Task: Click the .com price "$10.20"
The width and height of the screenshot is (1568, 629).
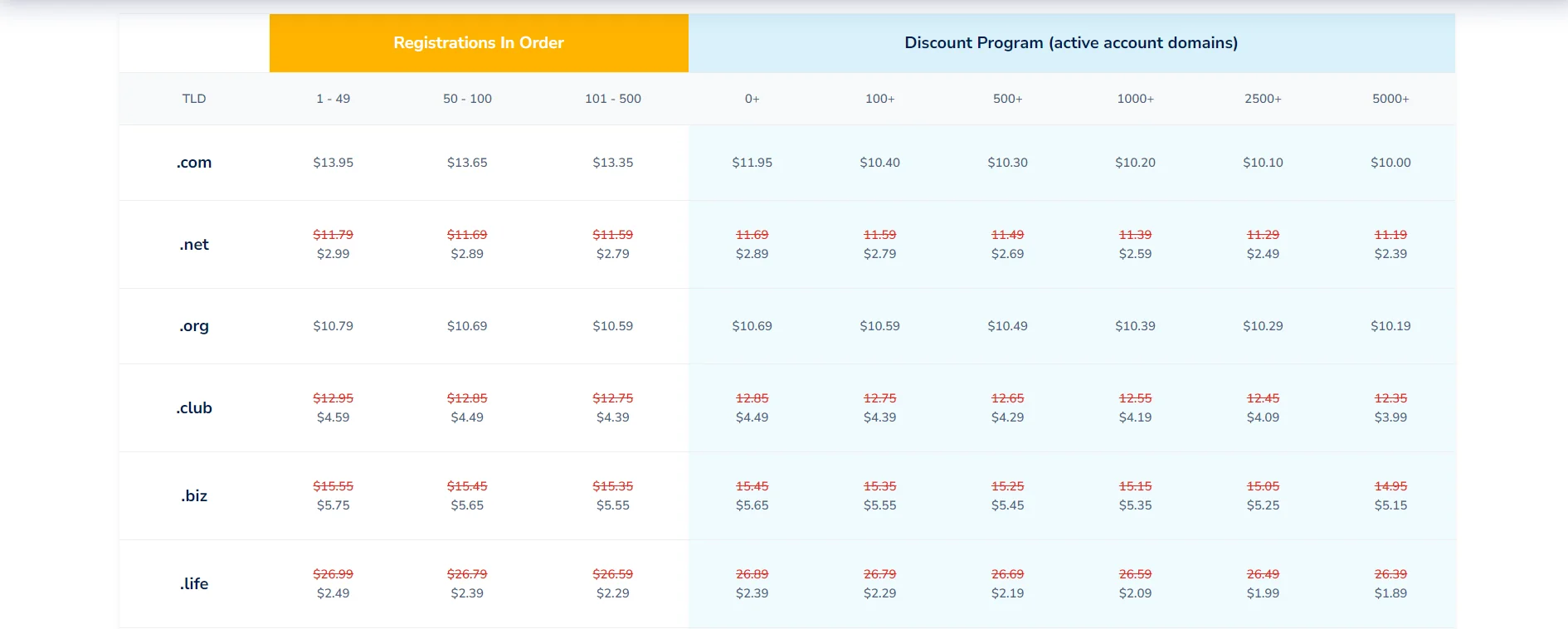Action: click(x=1136, y=163)
